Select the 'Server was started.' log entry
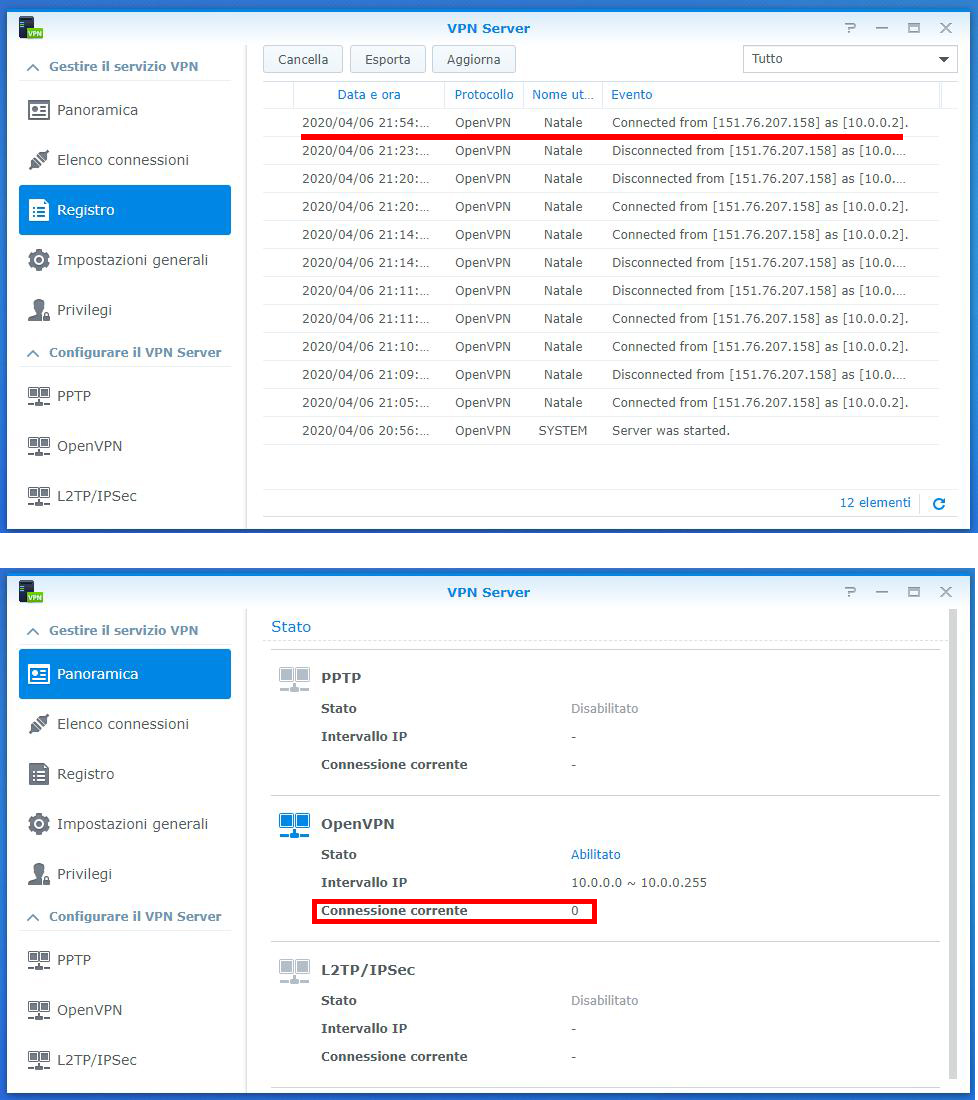The image size is (978, 1100). pyautogui.click(x=601, y=431)
